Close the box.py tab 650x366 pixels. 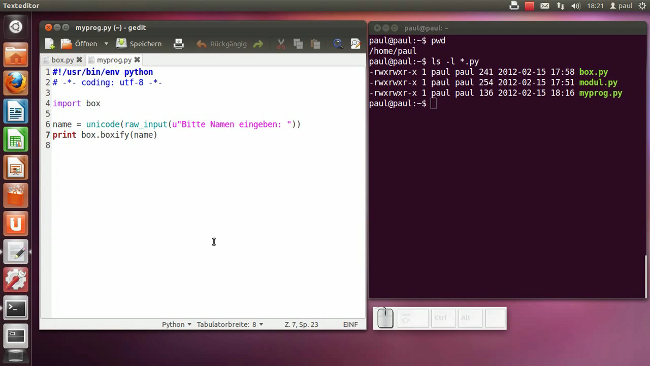tap(79, 60)
